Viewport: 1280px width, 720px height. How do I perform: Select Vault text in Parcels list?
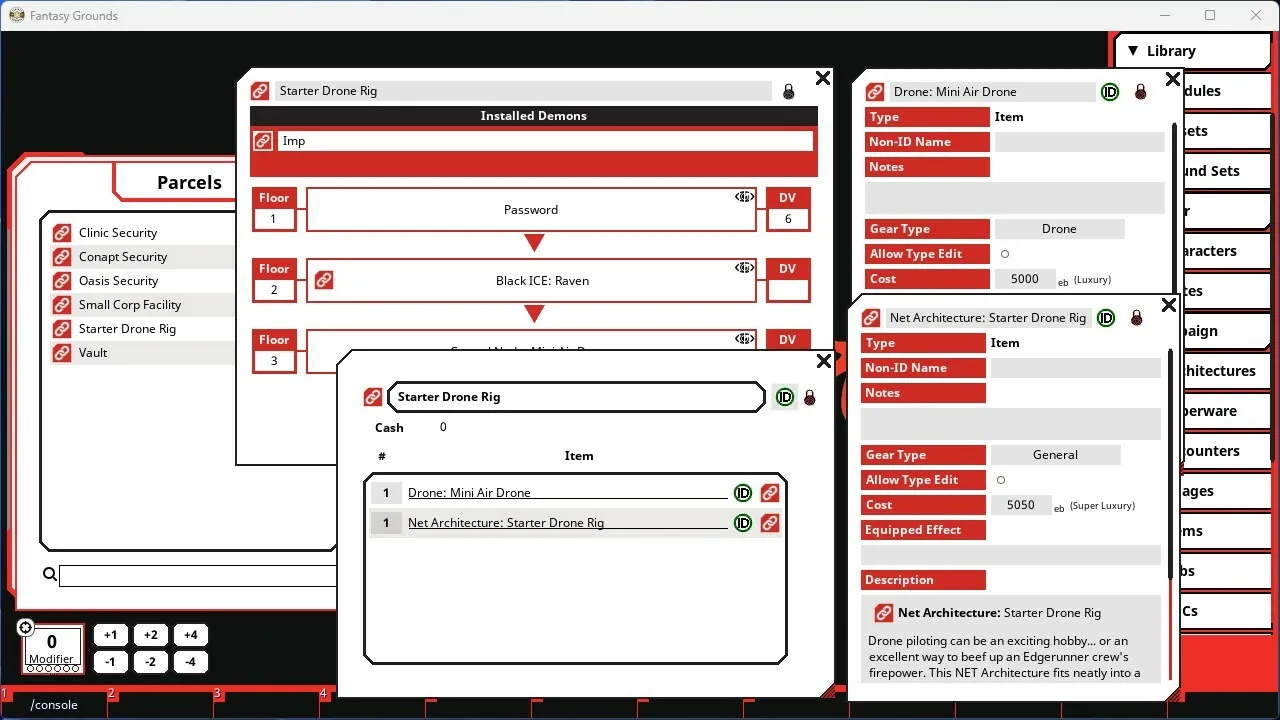pyautogui.click(x=93, y=353)
